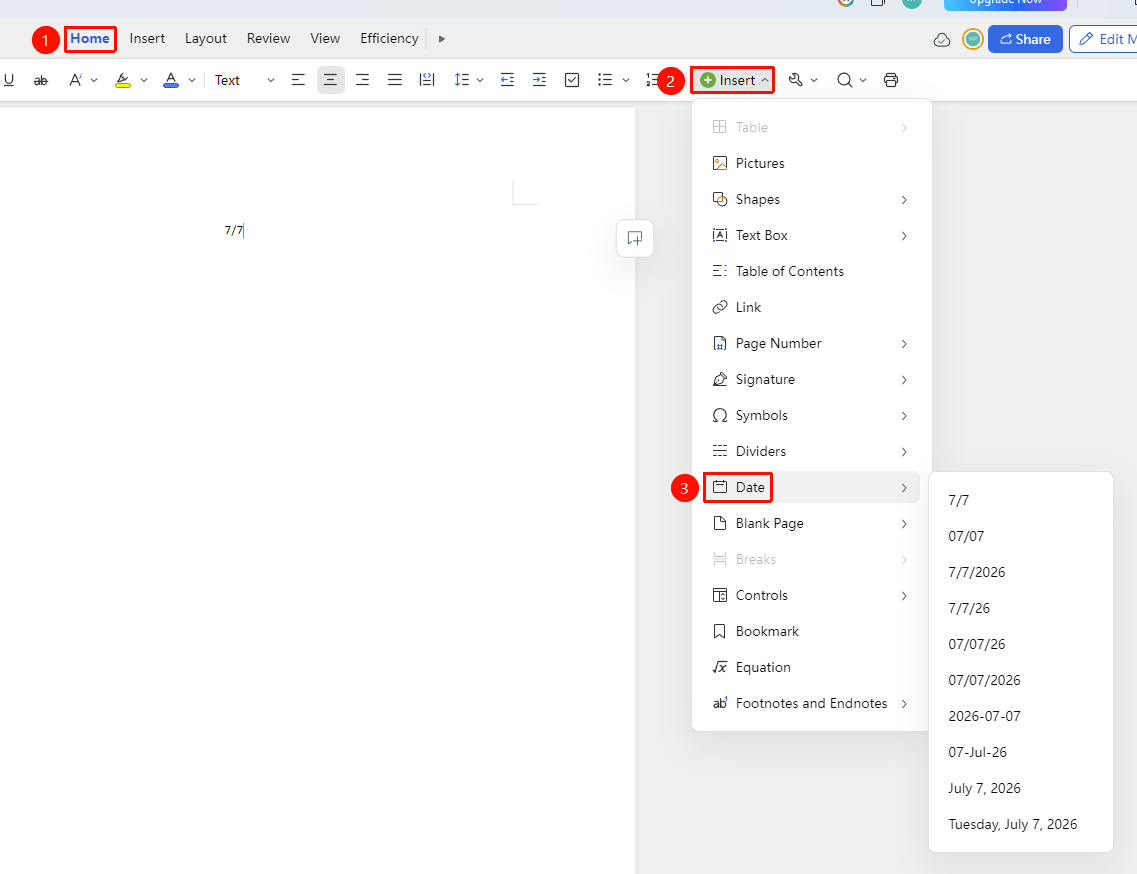Open the Efficiency tab

tap(389, 38)
